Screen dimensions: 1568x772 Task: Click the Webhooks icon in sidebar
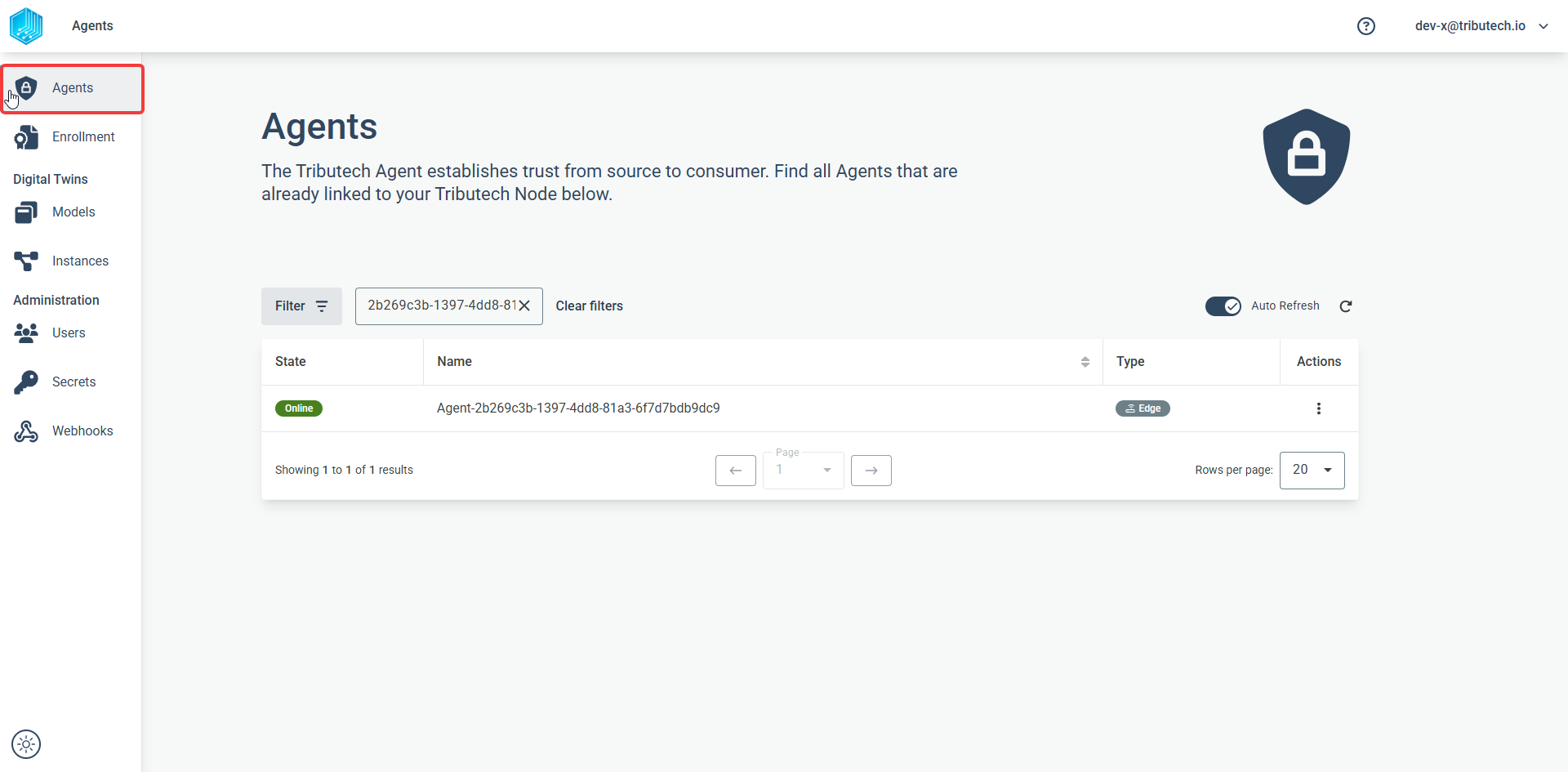click(26, 431)
